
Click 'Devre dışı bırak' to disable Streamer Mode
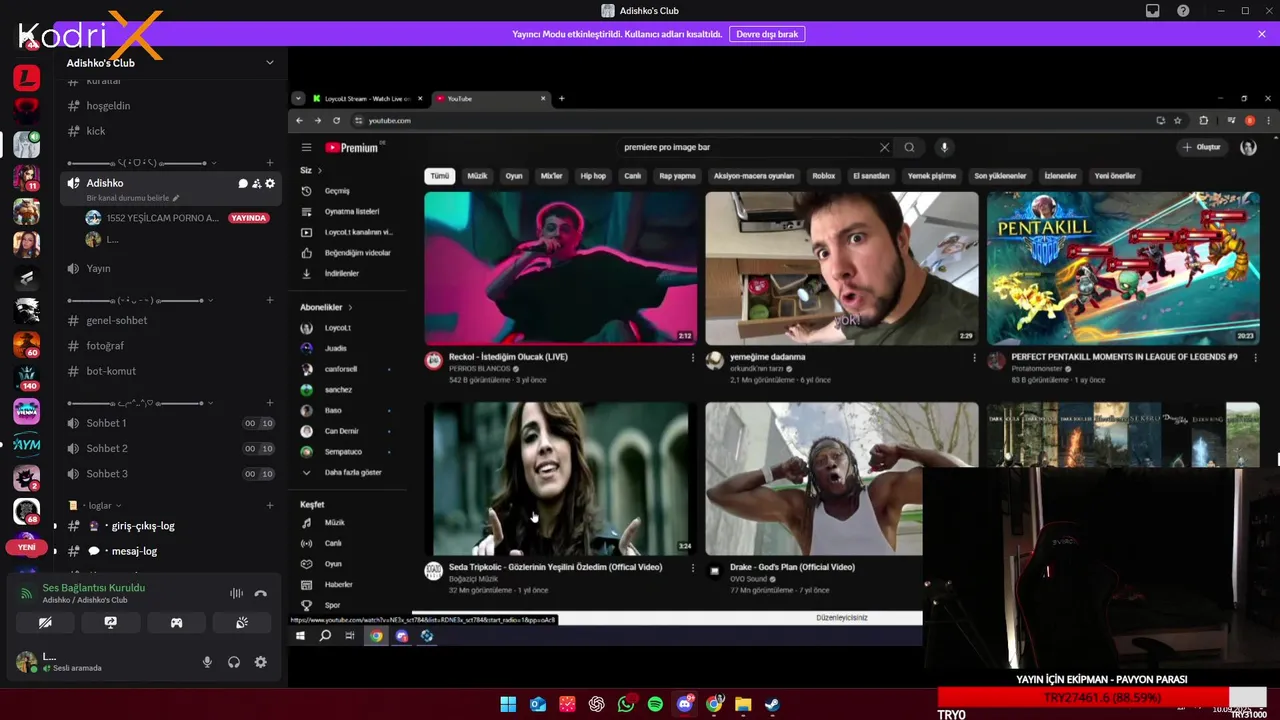pyautogui.click(x=767, y=34)
